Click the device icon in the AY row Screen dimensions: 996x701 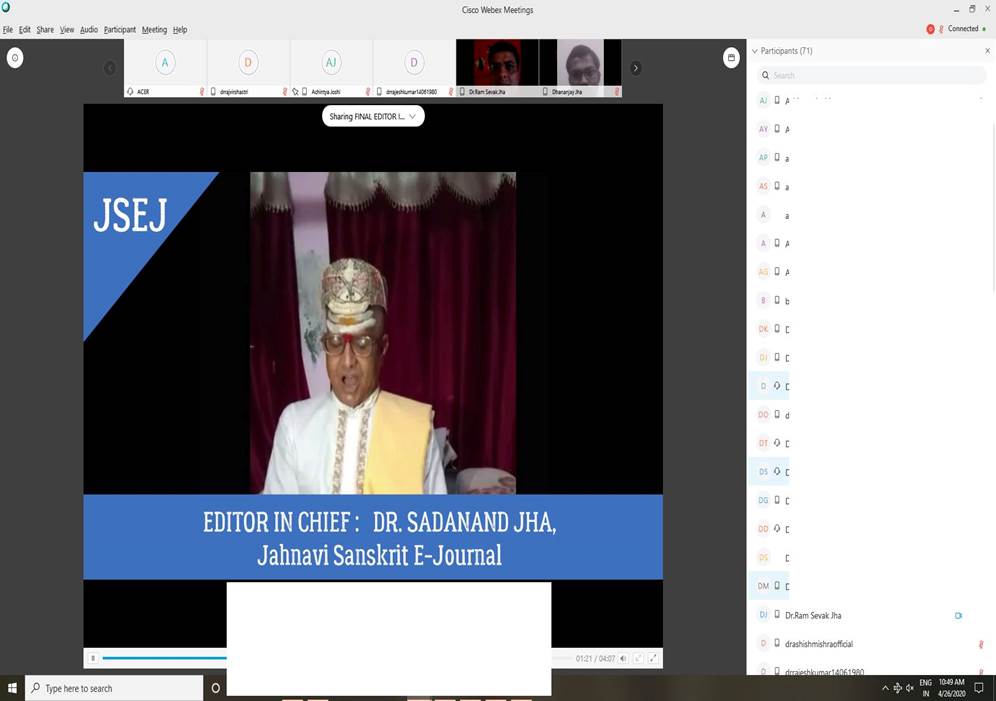pyautogui.click(x=777, y=128)
